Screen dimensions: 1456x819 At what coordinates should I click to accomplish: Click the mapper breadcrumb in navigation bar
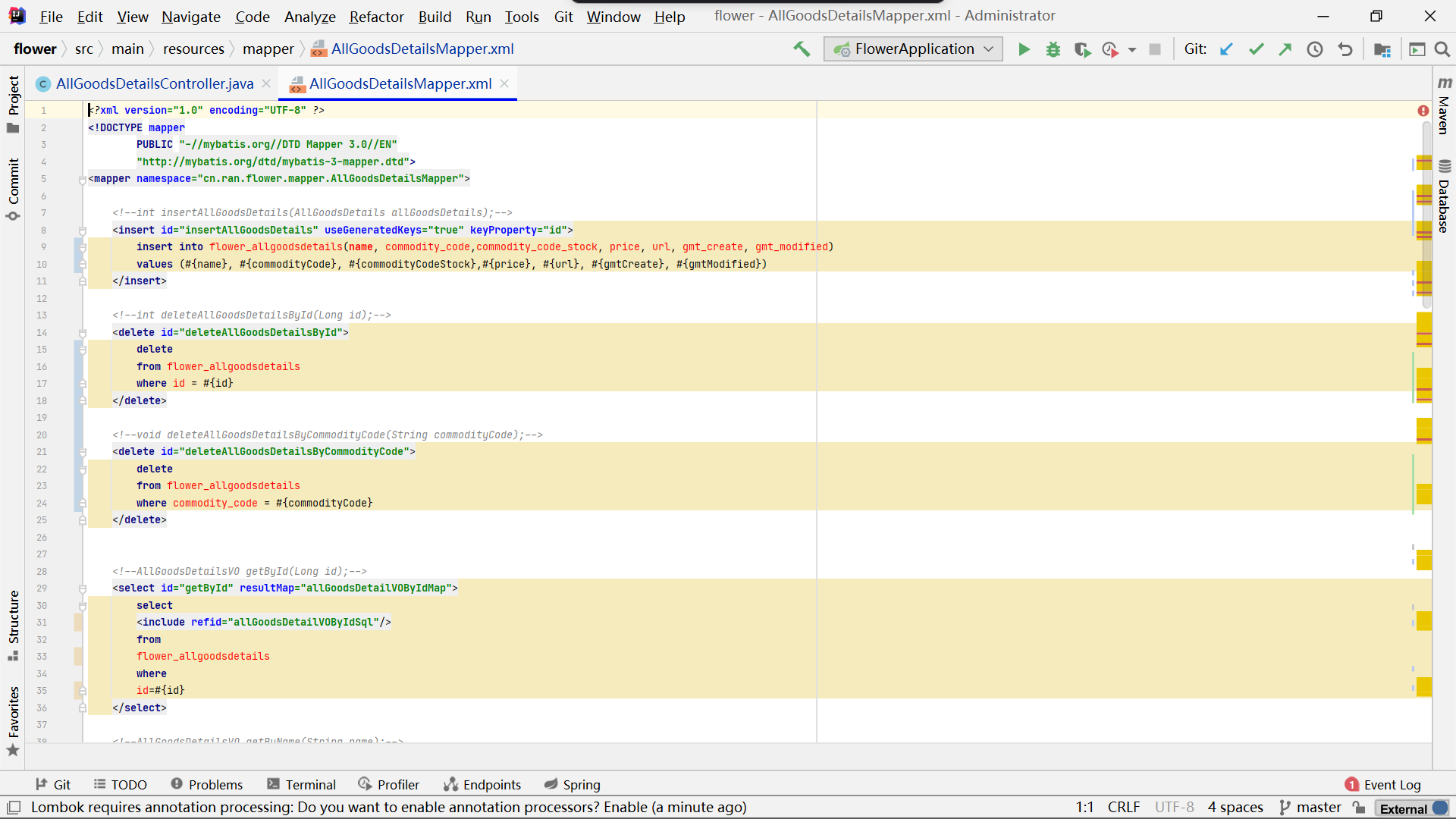tap(268, 49)
